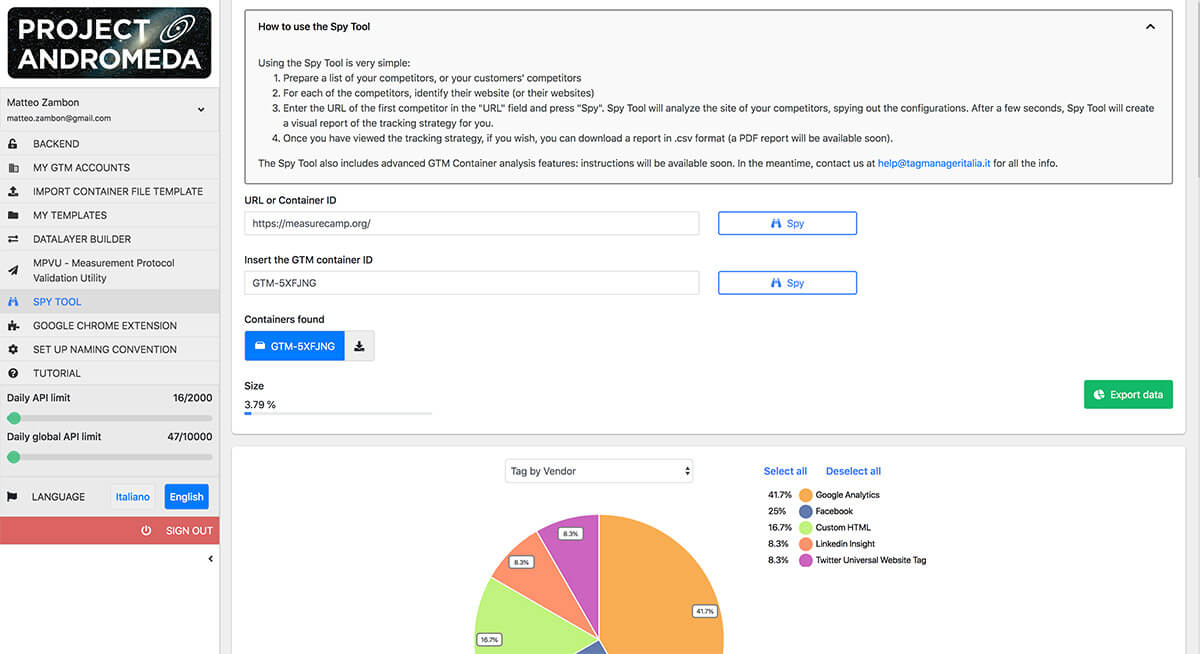Expand the Matteo Zambon account menu
The image size is (1200, 654).
[x=201, y=110]
